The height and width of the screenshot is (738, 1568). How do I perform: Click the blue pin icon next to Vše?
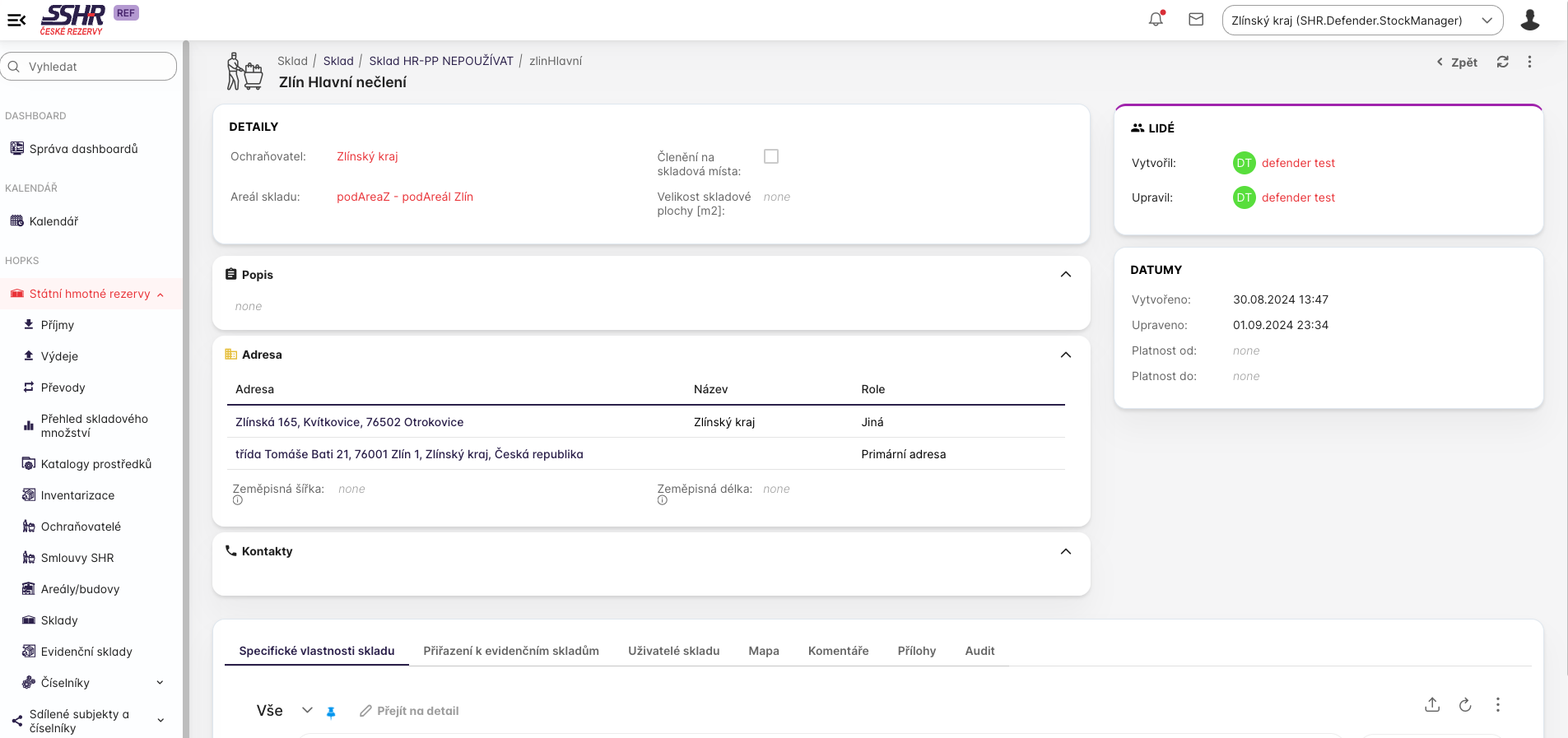coord(331,712)
